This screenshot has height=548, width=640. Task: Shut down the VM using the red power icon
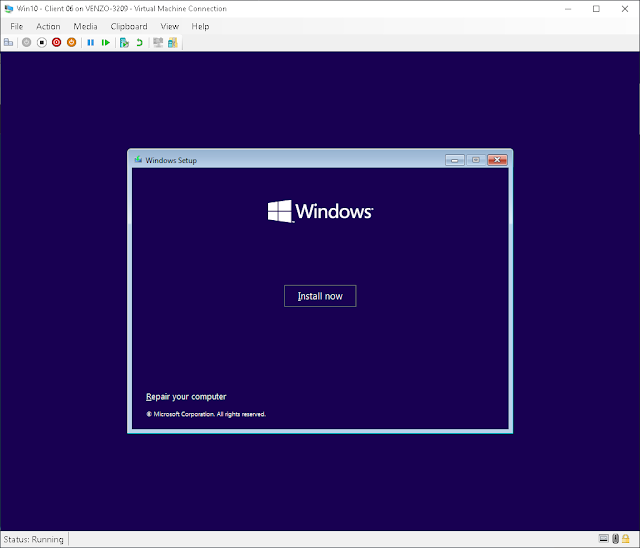tap(56, 42)
